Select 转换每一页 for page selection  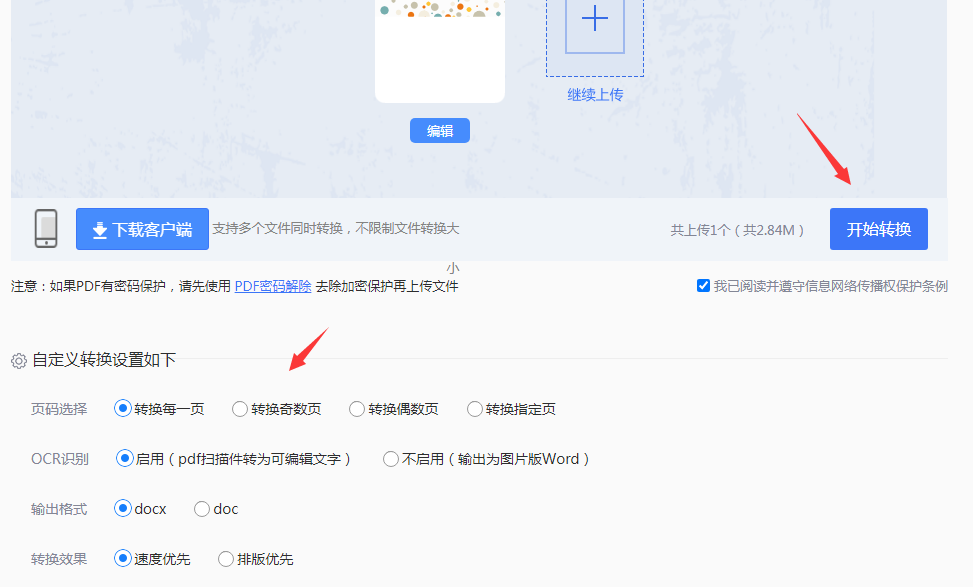click(x=122, y=408)
